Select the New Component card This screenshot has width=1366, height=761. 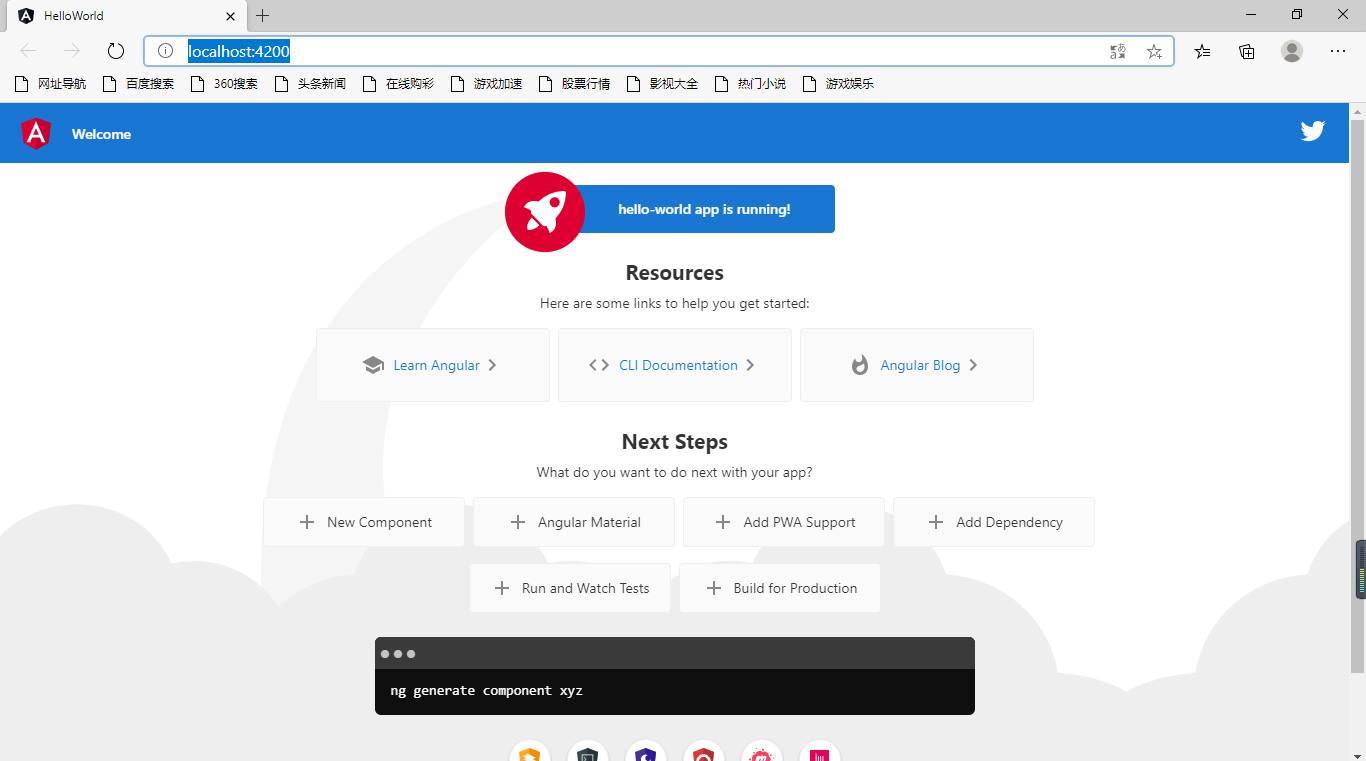tap(364, 522)
